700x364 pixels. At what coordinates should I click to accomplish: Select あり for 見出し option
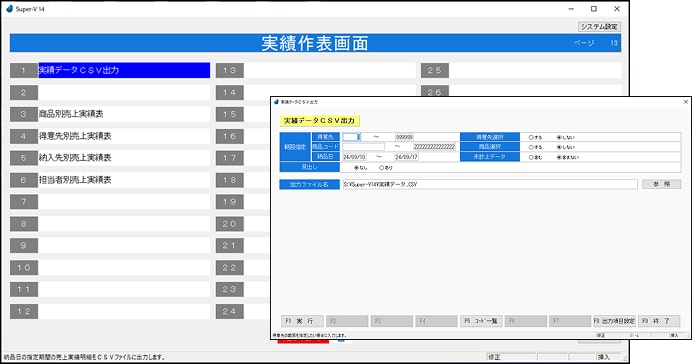(x=386, y=167)
